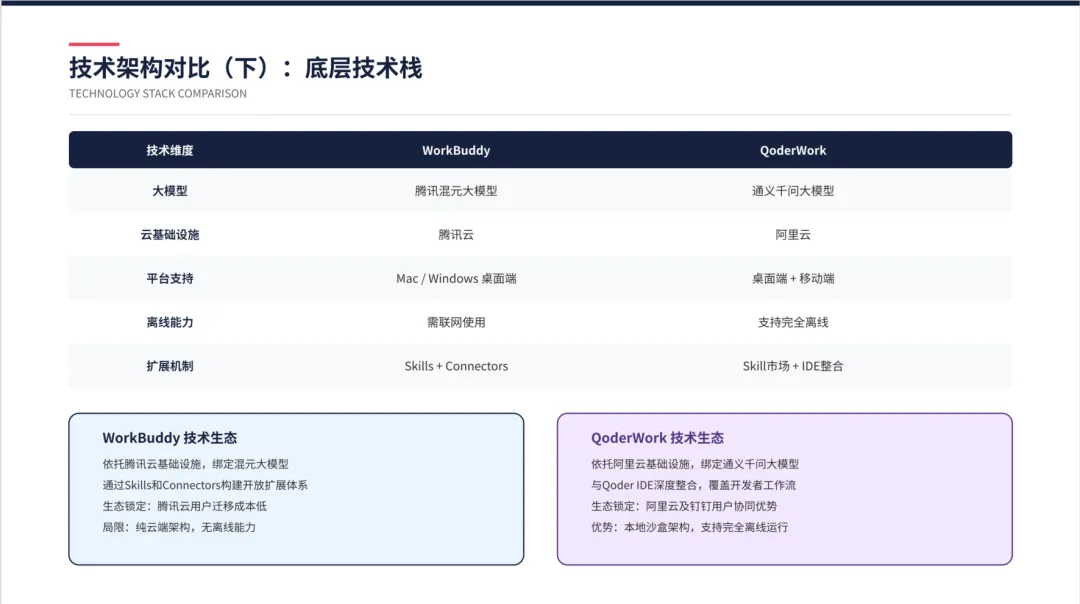The width and height of the screenshot is (1080, 604).
Task: Click the line 局限：纯云端架构，无离线能力
Action: [x=179, y=528]
